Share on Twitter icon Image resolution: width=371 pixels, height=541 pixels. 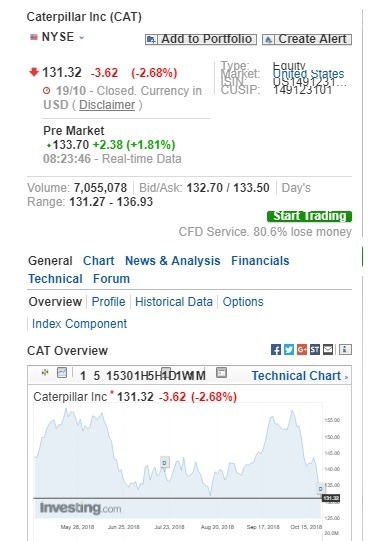point(289,350)
